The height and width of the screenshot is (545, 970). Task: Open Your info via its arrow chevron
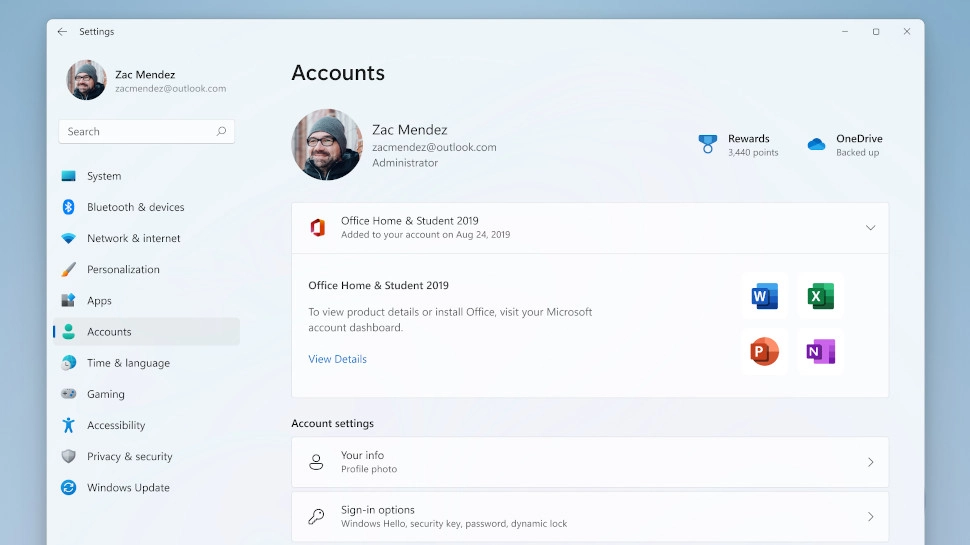(x=870, y=462)
